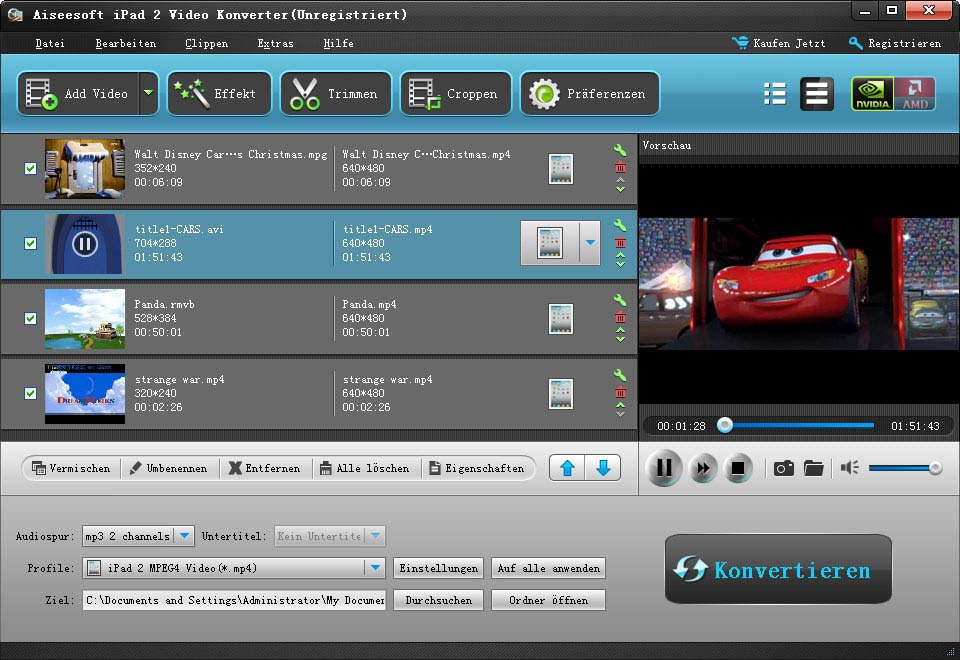Click the Umbenennen button
The image size is (960, 660).
click(x=169, y=468)
